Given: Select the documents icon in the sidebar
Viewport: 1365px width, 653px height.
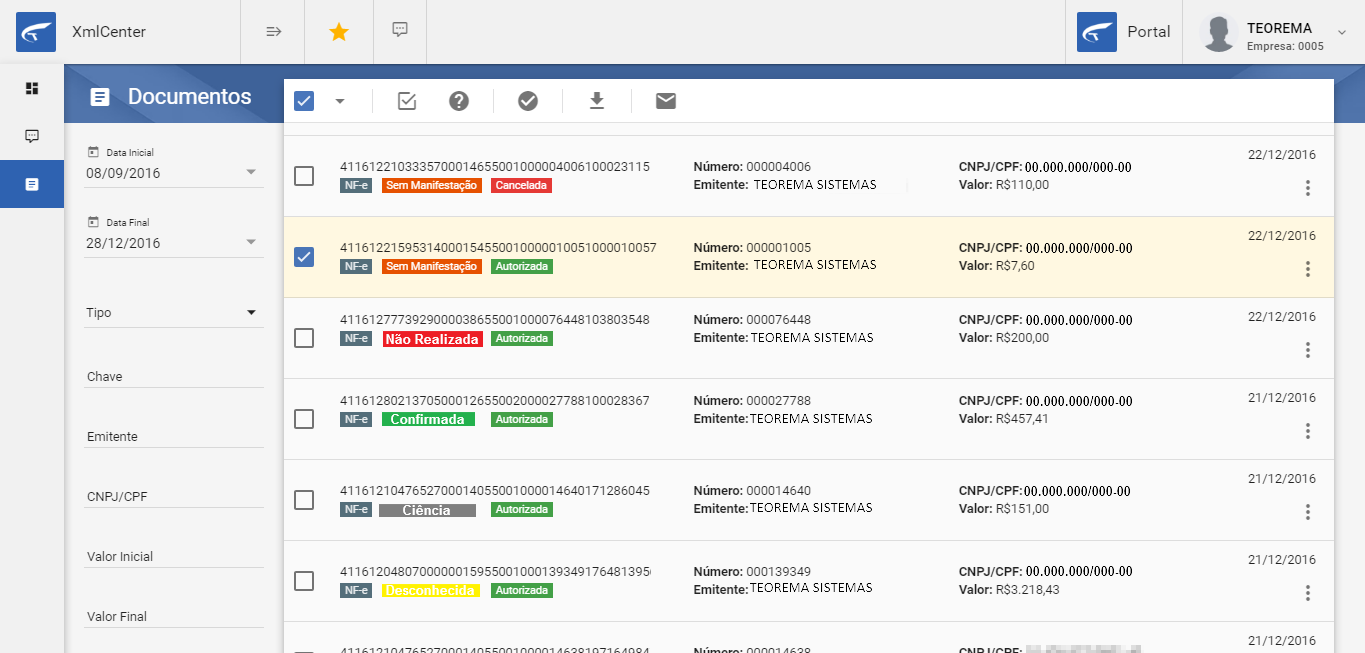Looking at the screenshot, I should (x=32, y=185).
